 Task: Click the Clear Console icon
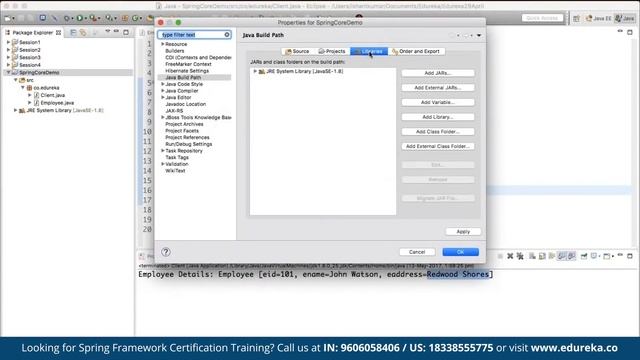coord(533,256)
